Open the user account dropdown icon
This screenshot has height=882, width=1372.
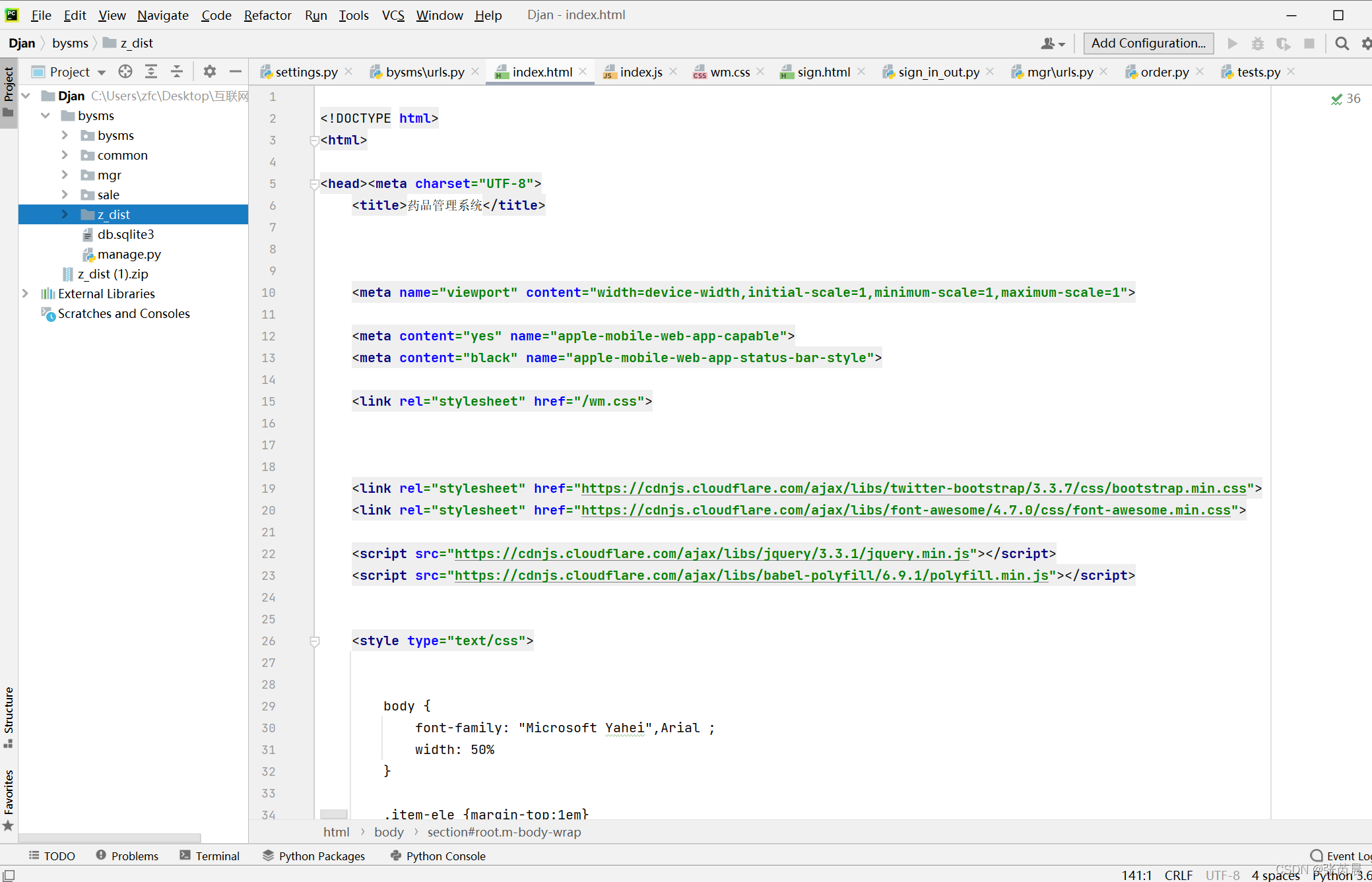(1053, 44)
